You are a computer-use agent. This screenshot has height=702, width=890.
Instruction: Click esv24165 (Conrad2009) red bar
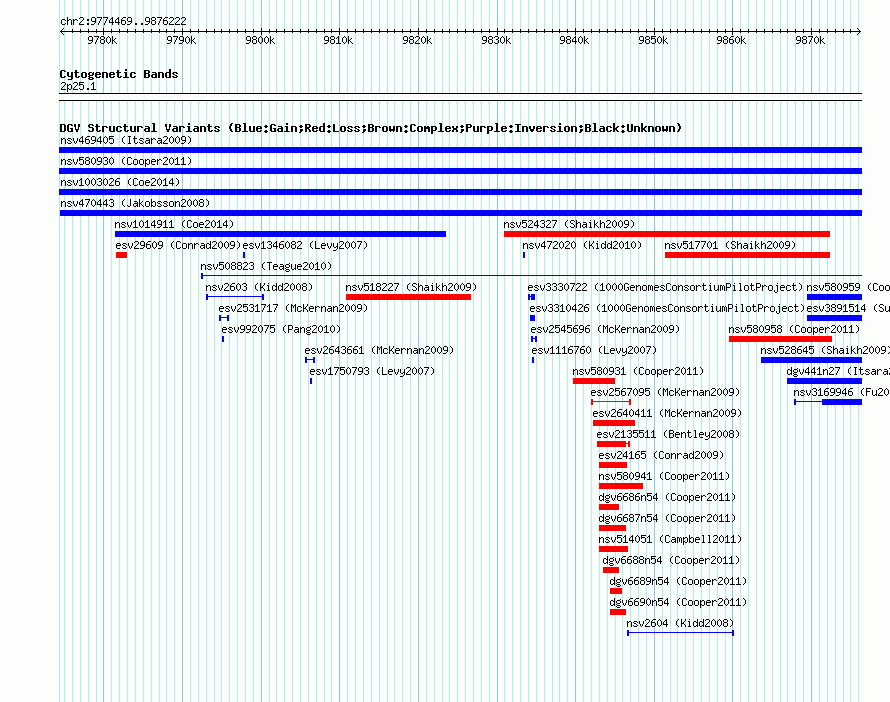pyautogui.click(x=613, y=465)
